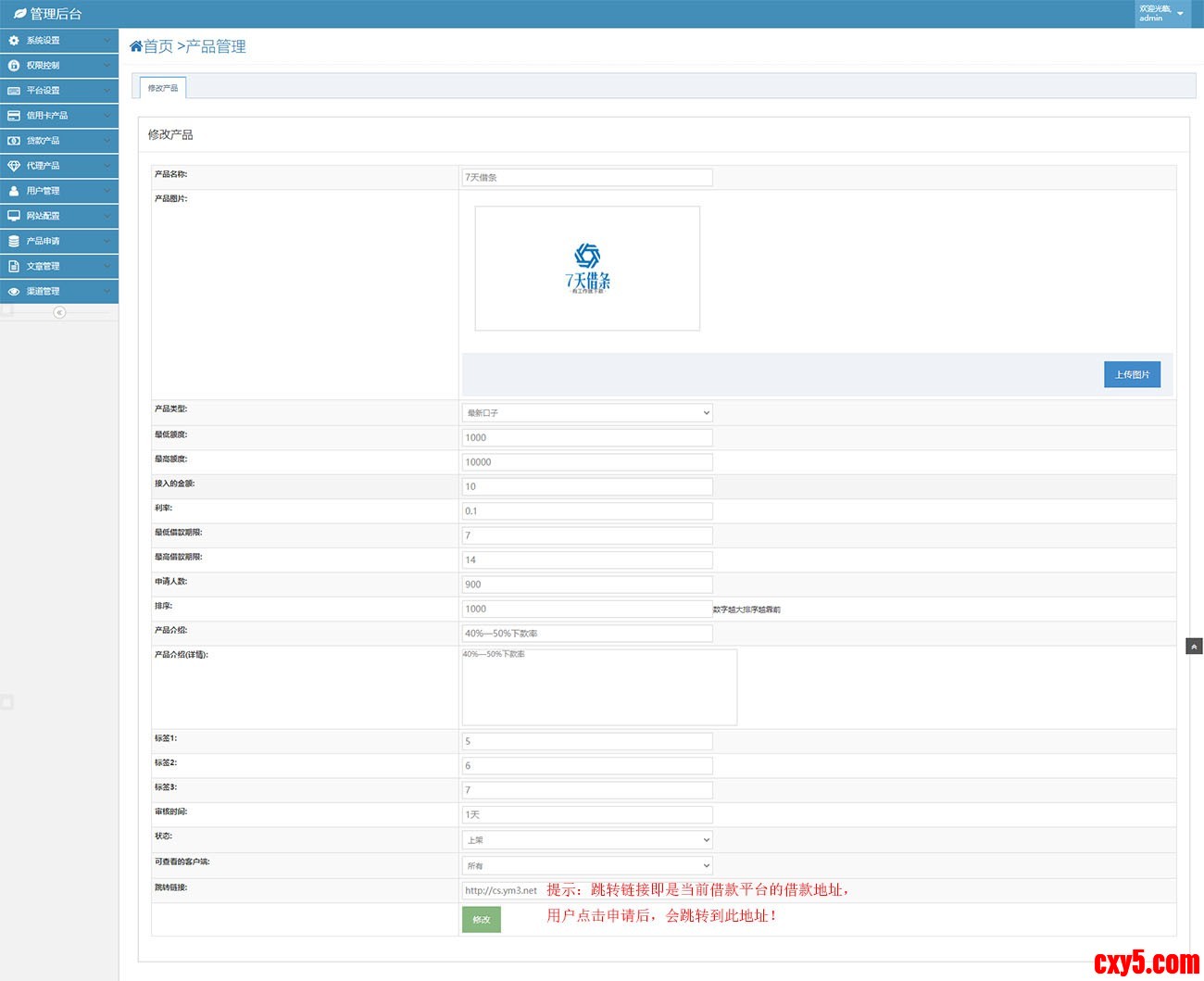1204x981 pixels.
Task: Open the 网站配置 menu item
Action: 59,216
